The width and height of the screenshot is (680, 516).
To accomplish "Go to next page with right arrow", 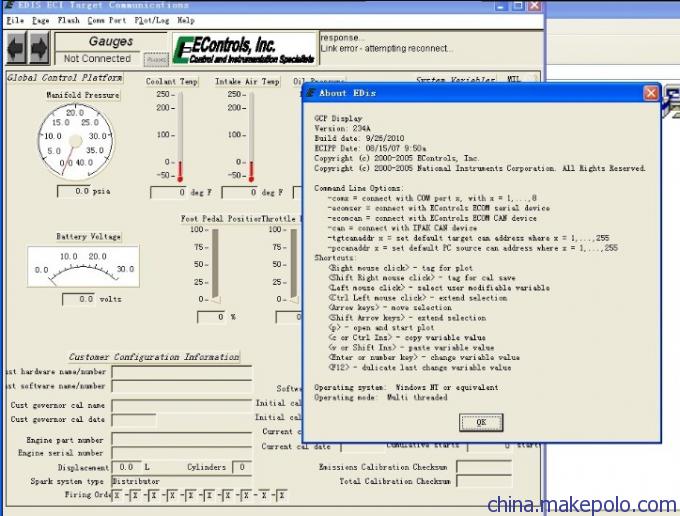I will [x=39, y=48].
